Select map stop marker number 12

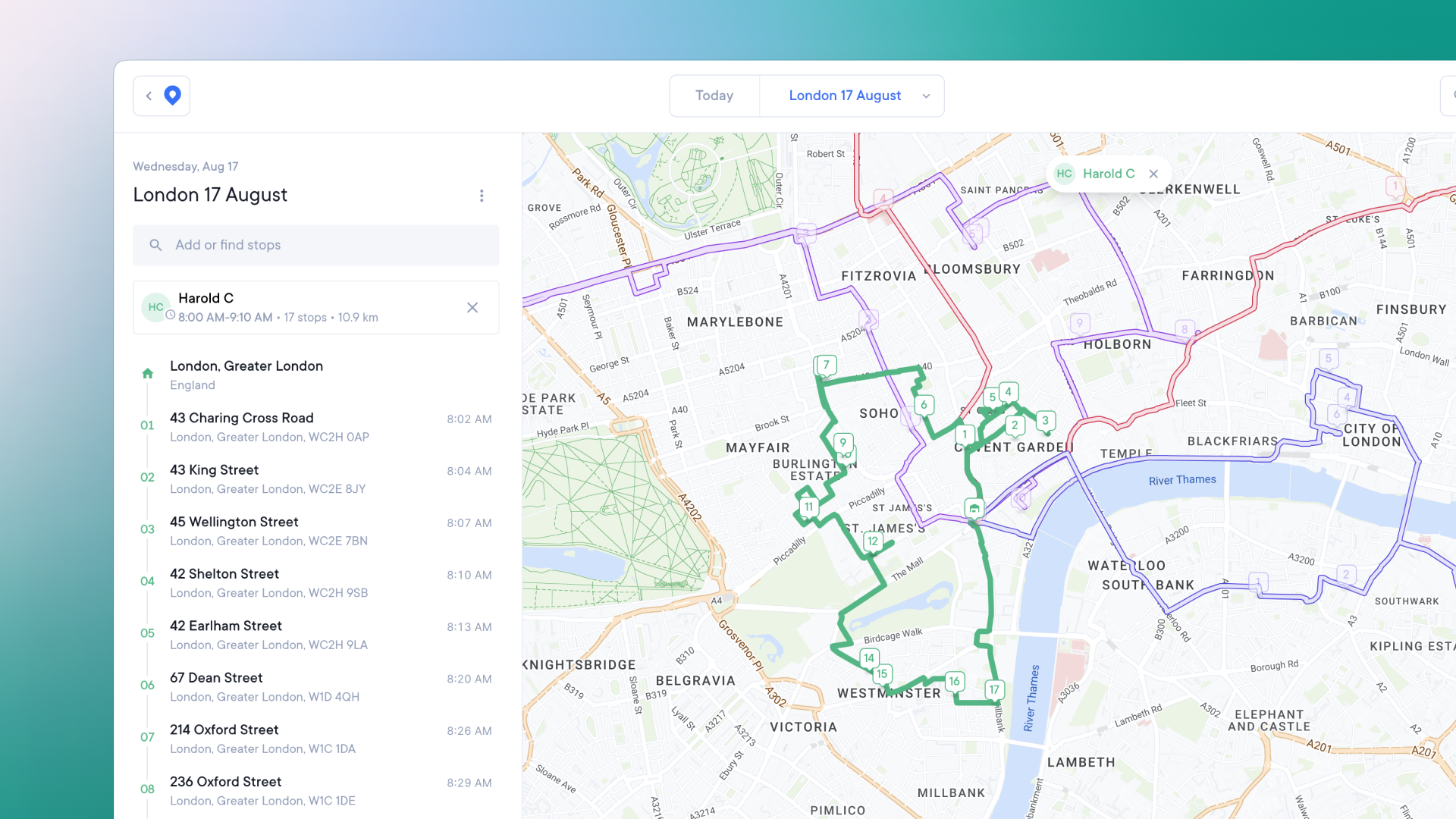873,541
